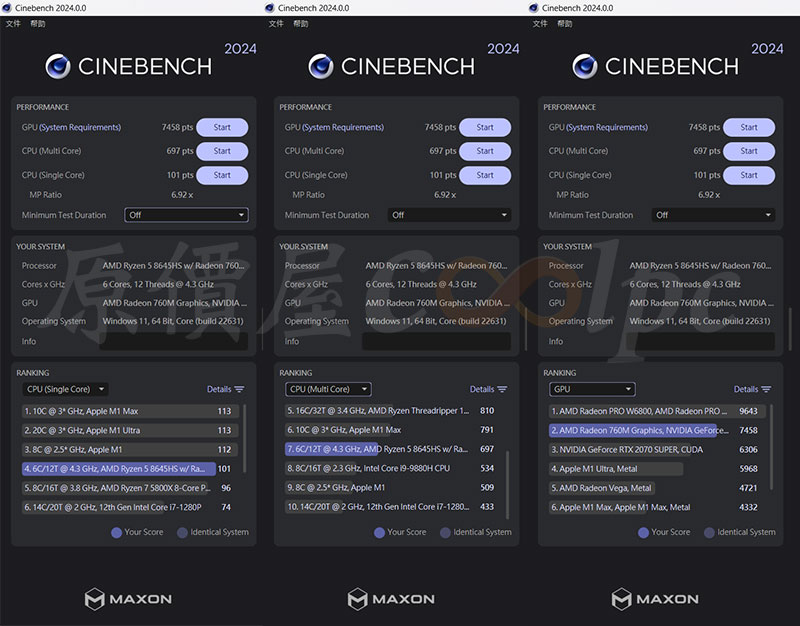Click the Details filter icon in left window ranking
This screenshot has width=800, height=626.
[239, 389]
